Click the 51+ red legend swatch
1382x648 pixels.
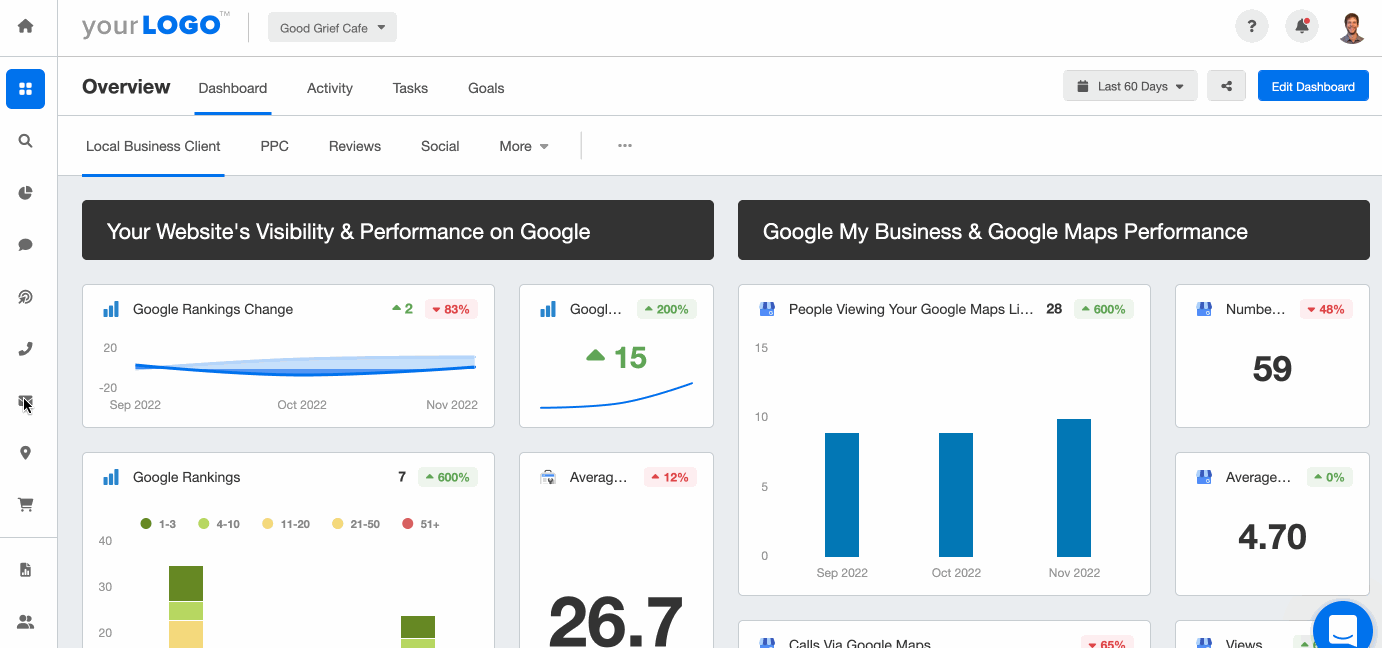click(x=408, y=524)
